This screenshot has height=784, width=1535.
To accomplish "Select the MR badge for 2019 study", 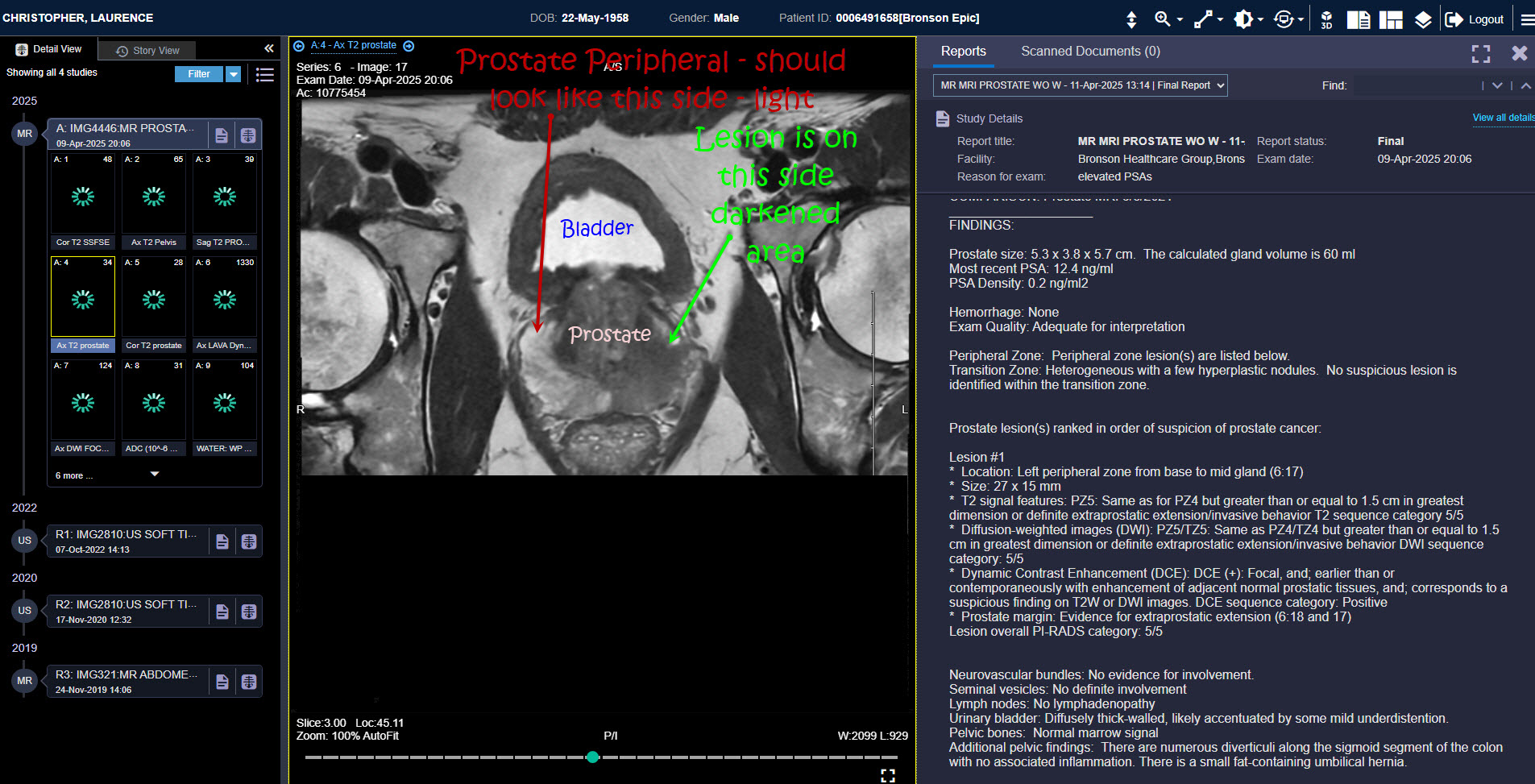I will [25, 681].
